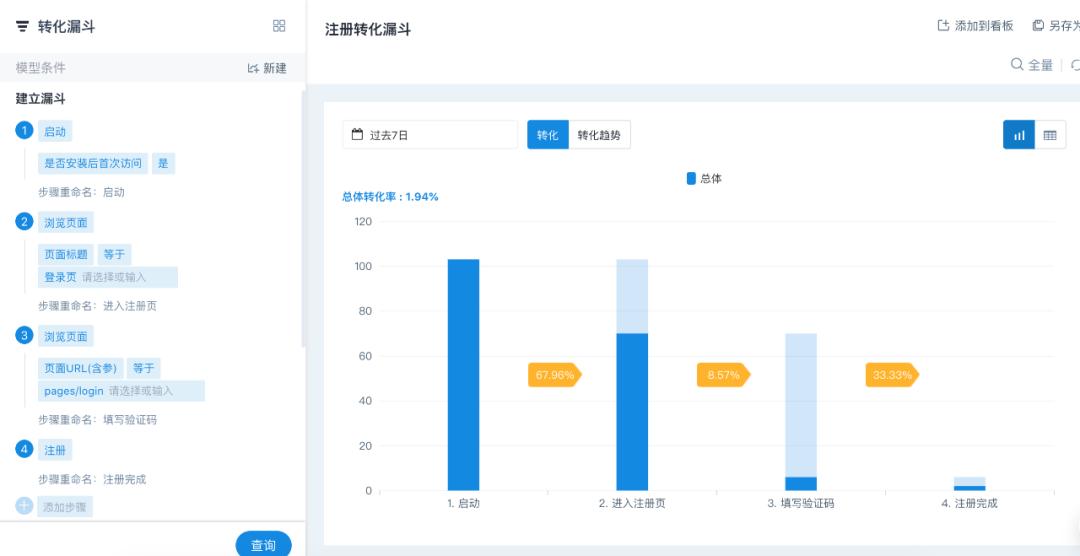Open the 页面URL(含参) property dropdown
This screenshot has height=556, width=1080.
point(80,368)
